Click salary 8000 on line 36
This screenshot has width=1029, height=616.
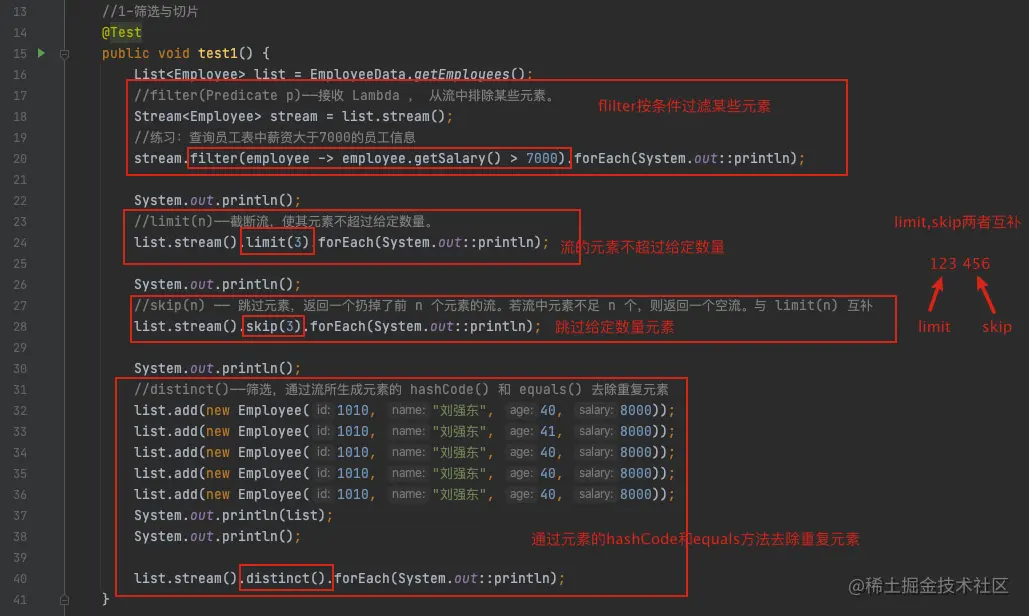[x=635, y=494]
